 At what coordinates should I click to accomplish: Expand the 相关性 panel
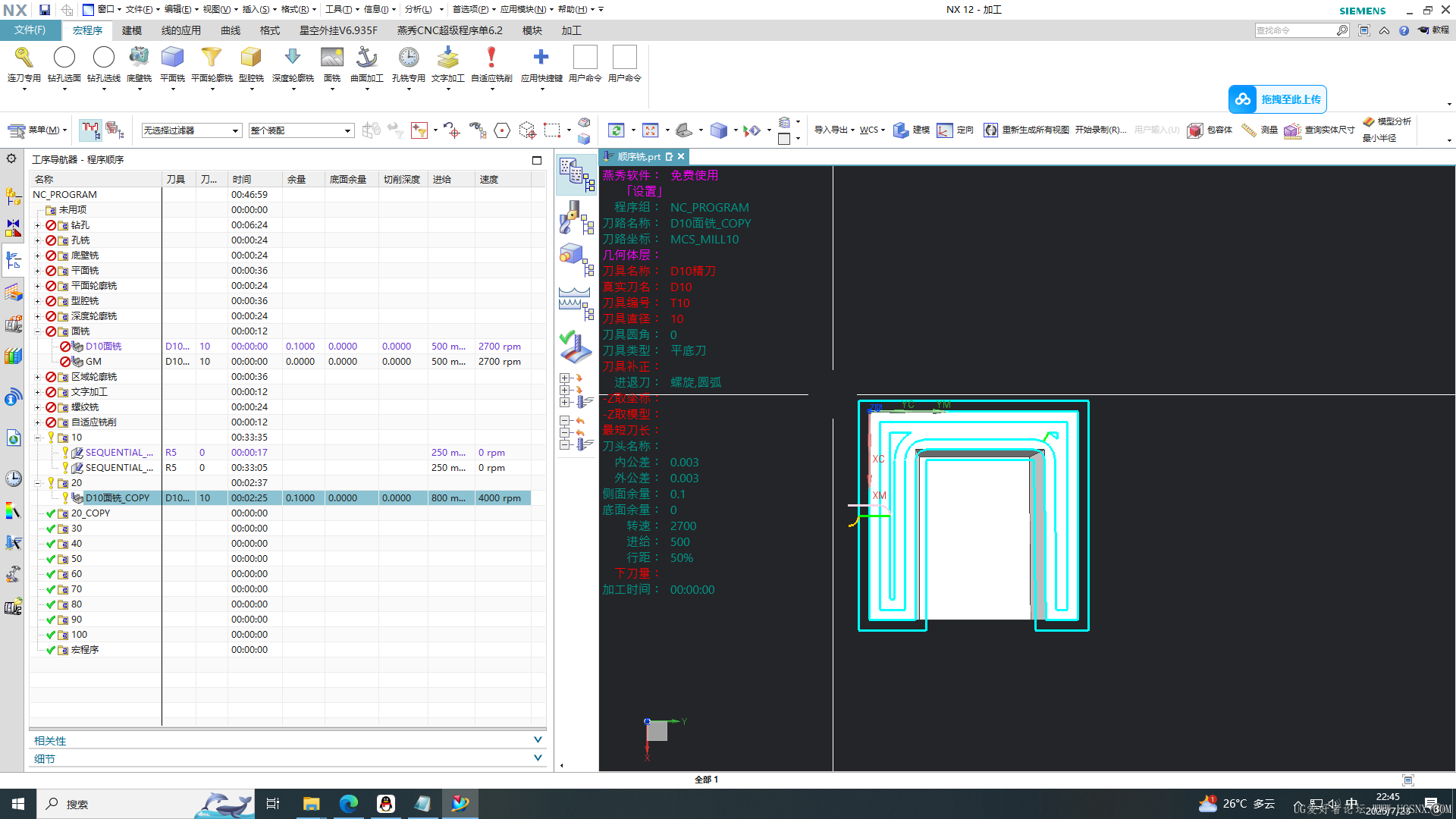[287, 740]
